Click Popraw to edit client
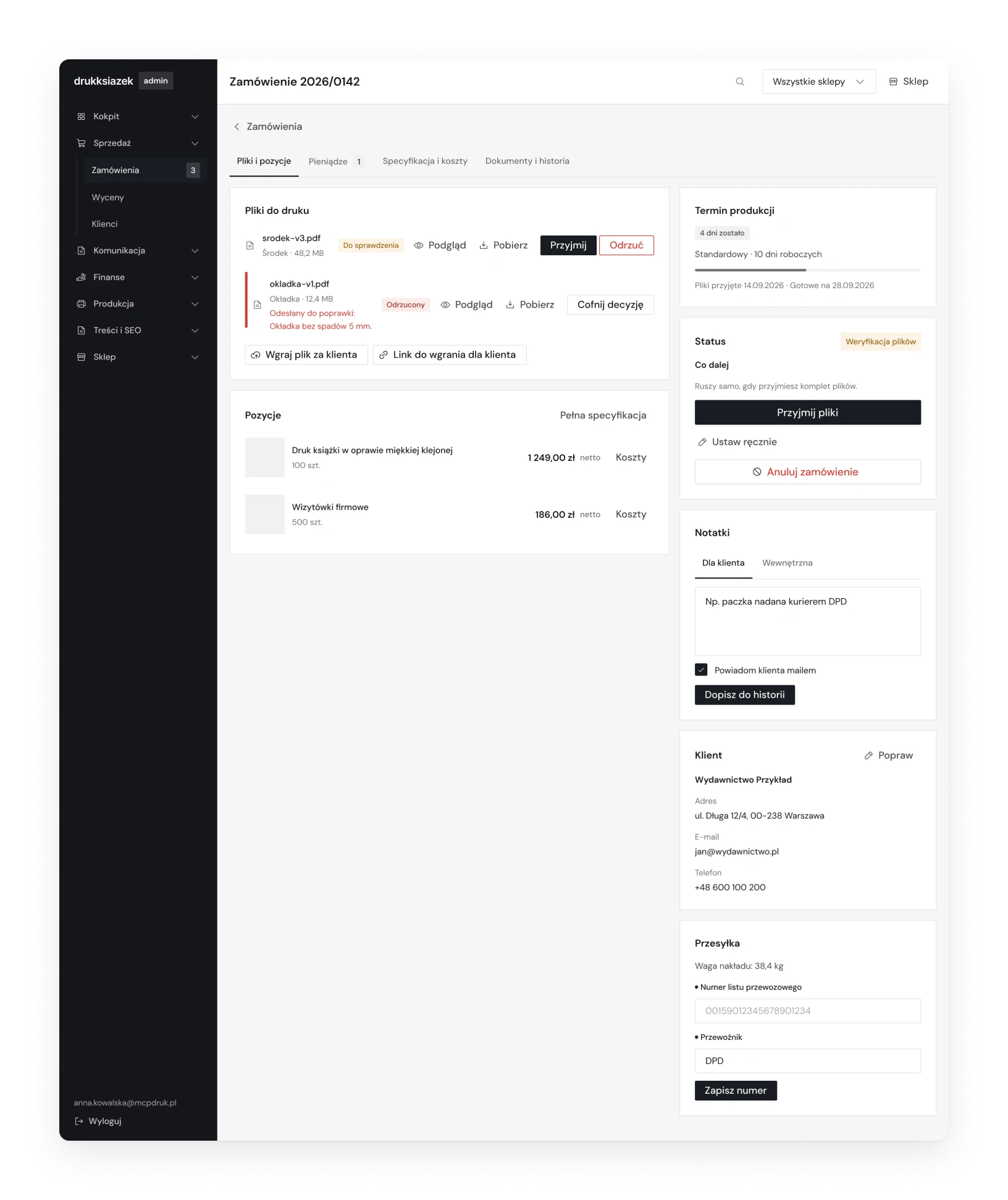The height and width of the screenshot is (1200, 1008). [x=888, y=755]
